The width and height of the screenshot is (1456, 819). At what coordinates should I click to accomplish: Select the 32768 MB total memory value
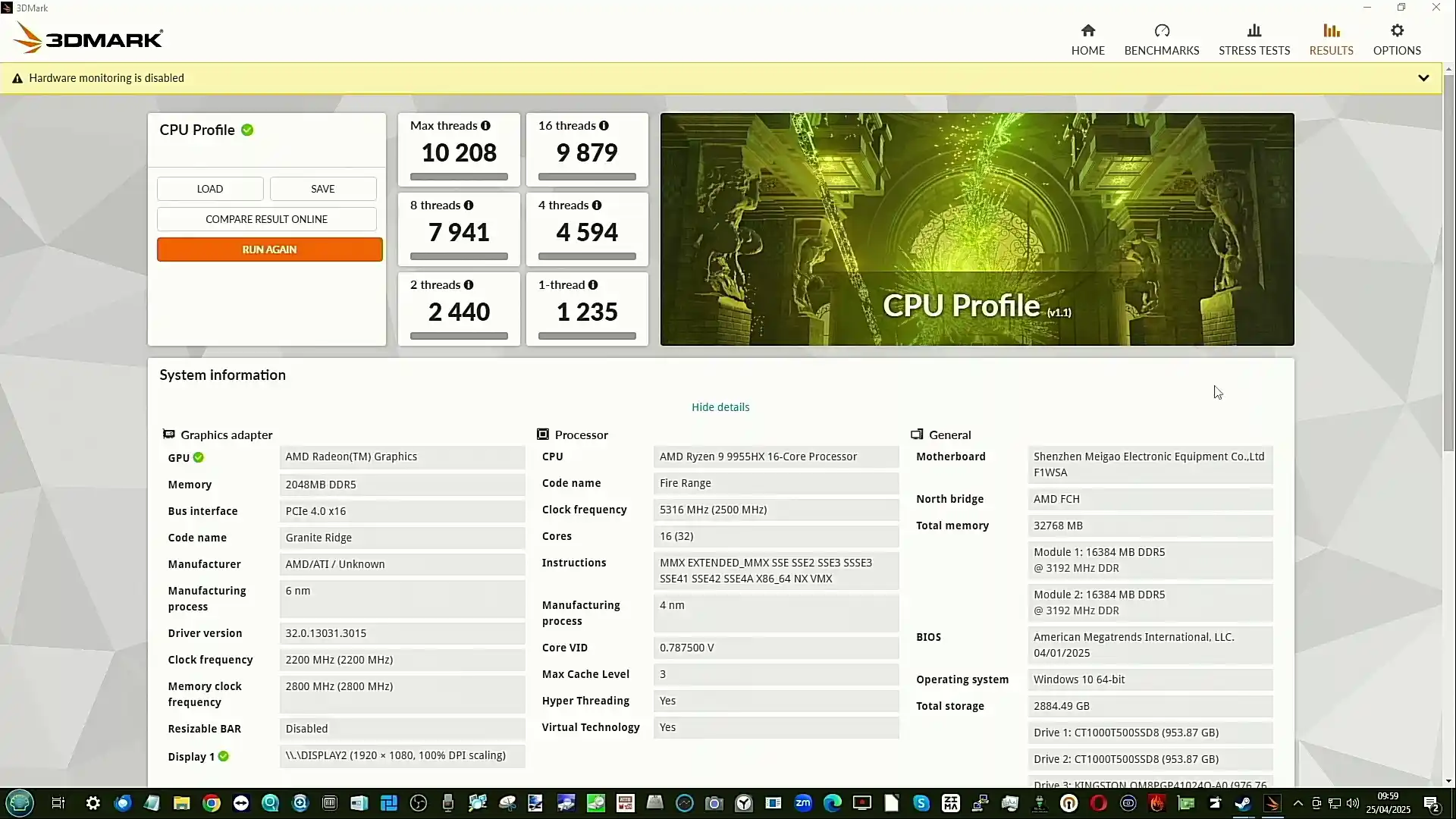point(1150,526)
